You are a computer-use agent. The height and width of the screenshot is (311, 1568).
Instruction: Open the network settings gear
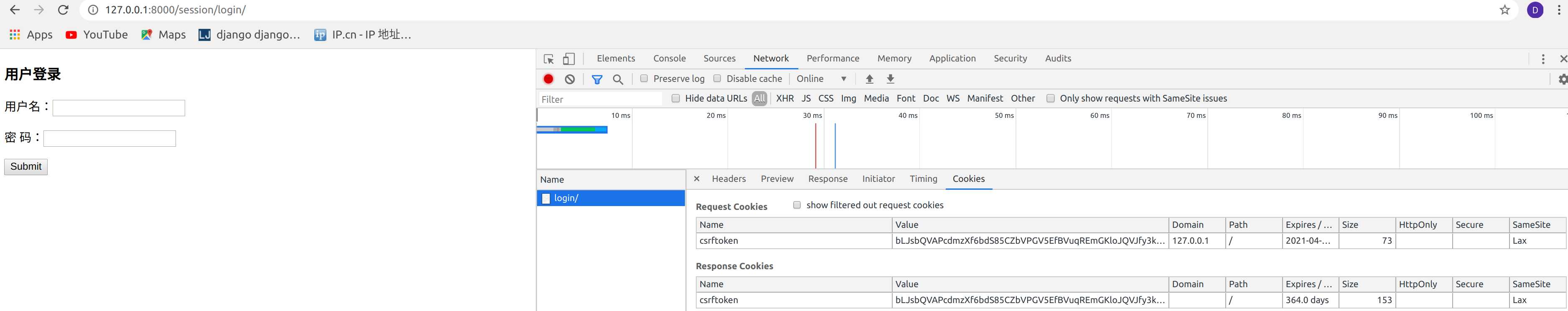point(1563,79)
